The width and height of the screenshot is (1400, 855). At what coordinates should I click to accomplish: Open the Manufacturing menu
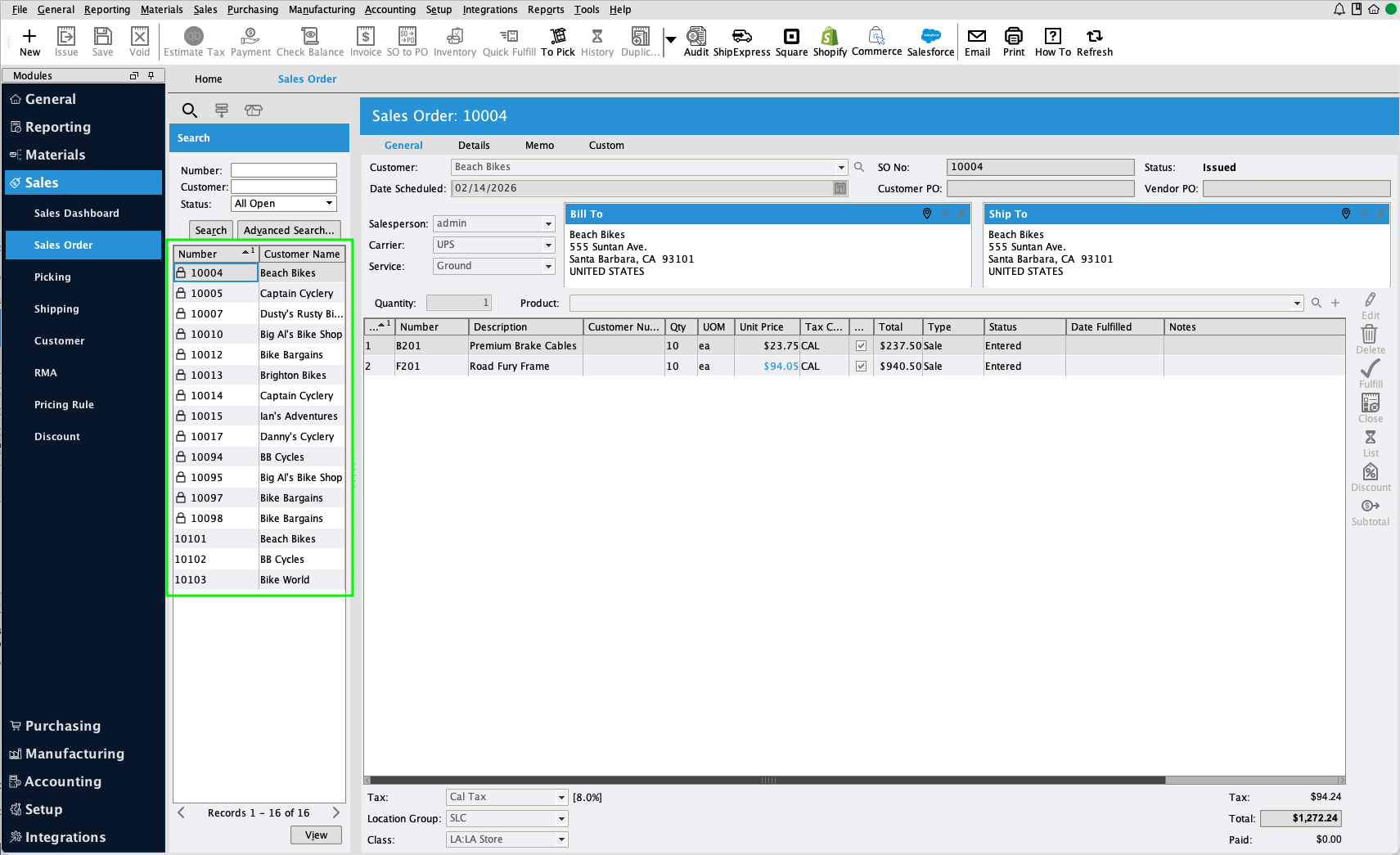(322, 10)
